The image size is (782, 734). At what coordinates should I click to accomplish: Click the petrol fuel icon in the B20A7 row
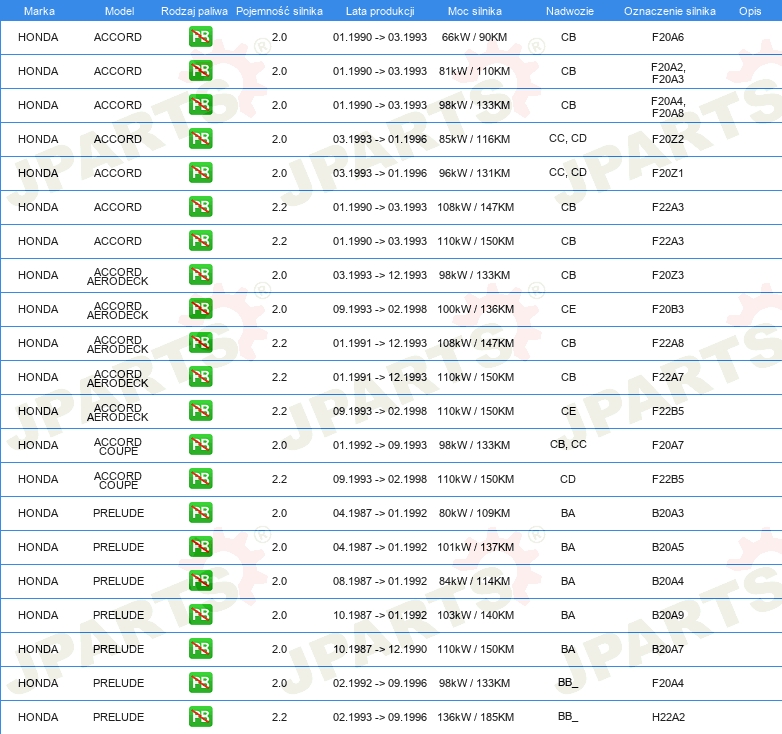(200, 648)
